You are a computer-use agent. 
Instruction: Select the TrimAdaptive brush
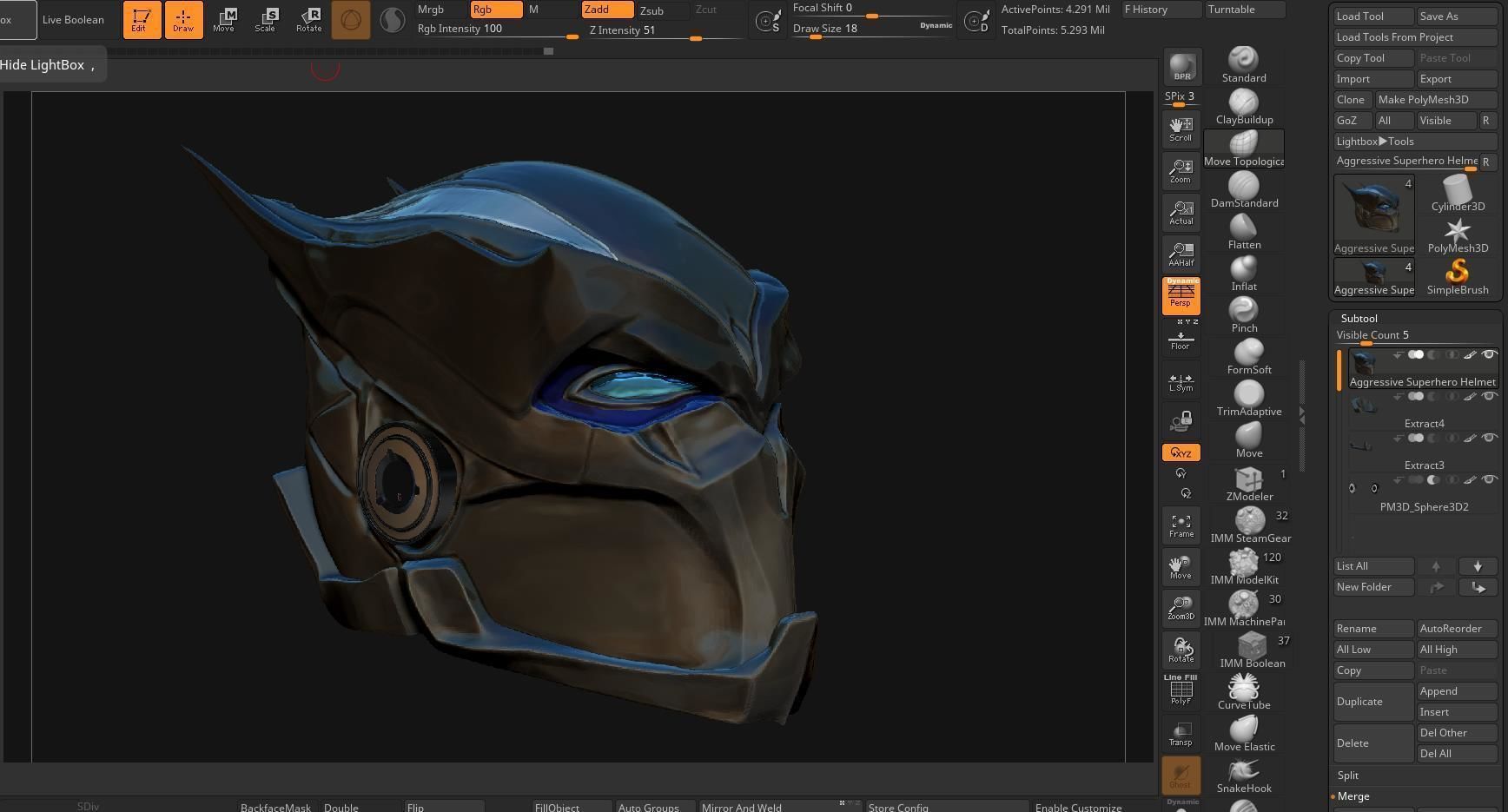click(1249, 399)
